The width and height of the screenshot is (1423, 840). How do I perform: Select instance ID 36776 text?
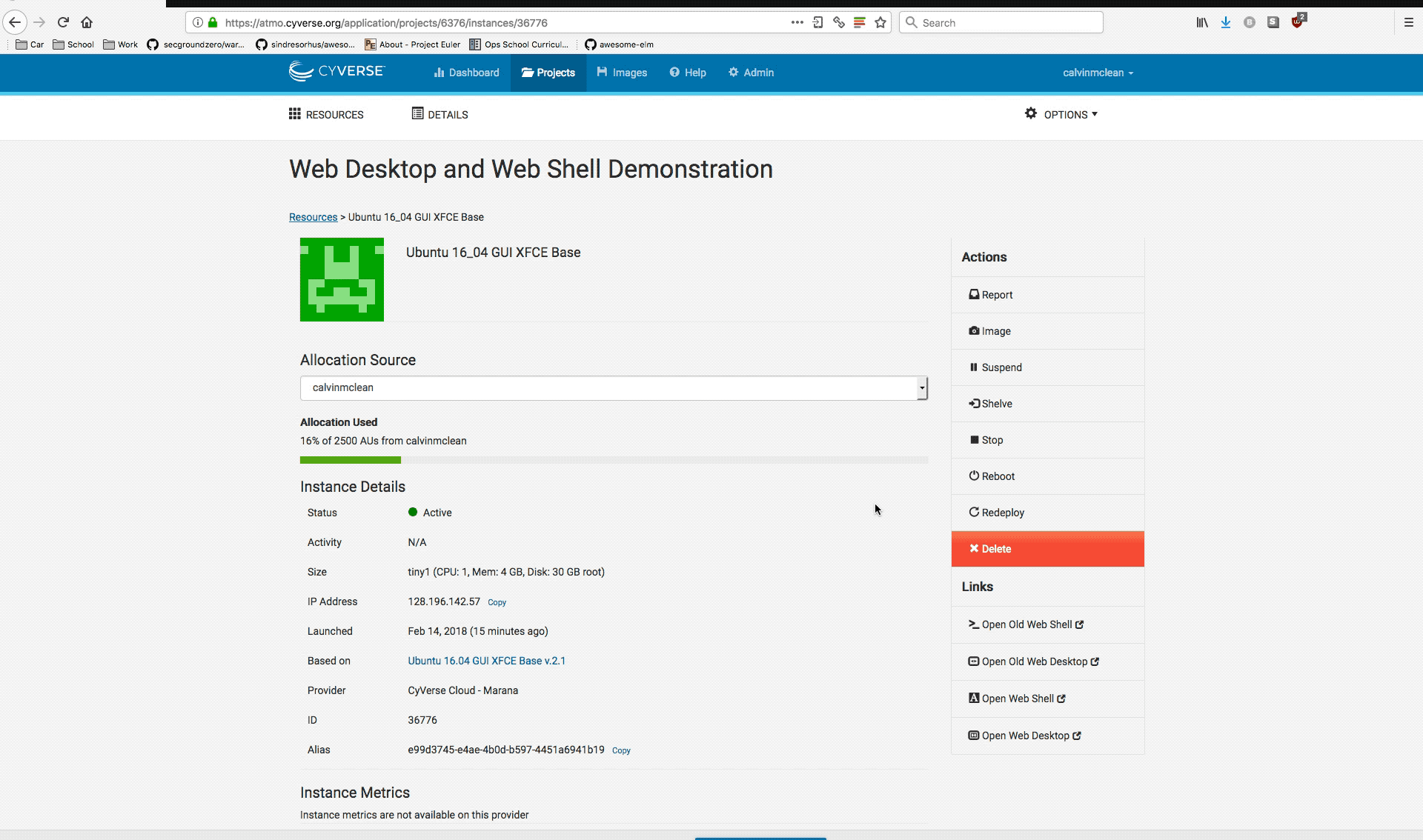point(422,720)
